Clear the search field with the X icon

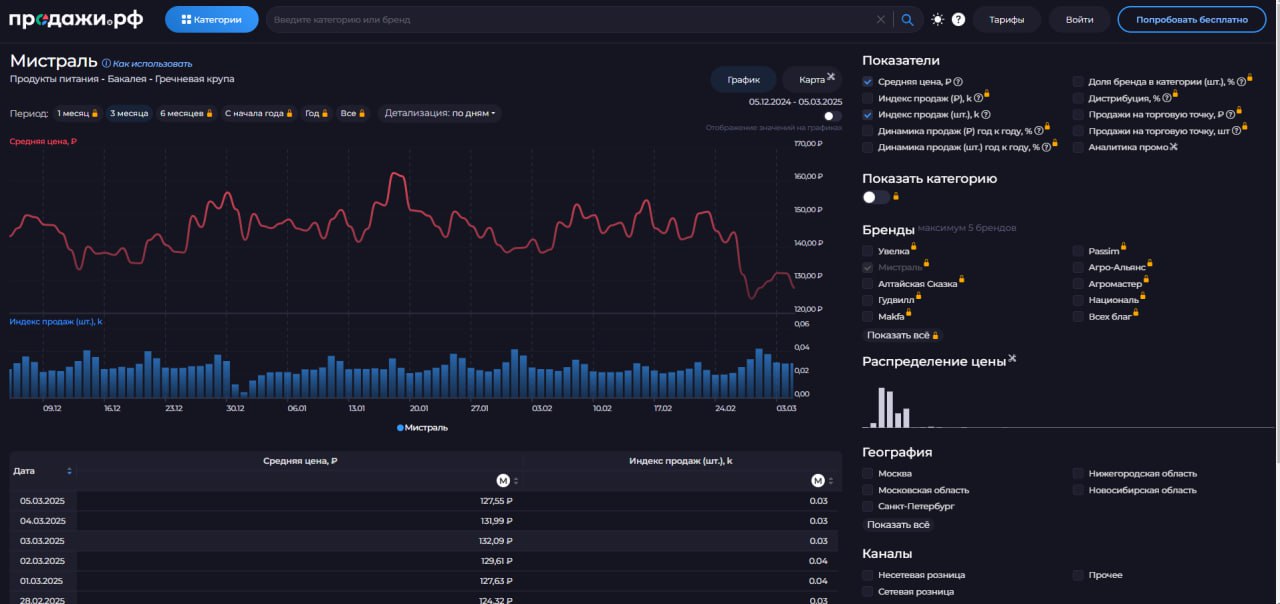[x=881, y=19]
